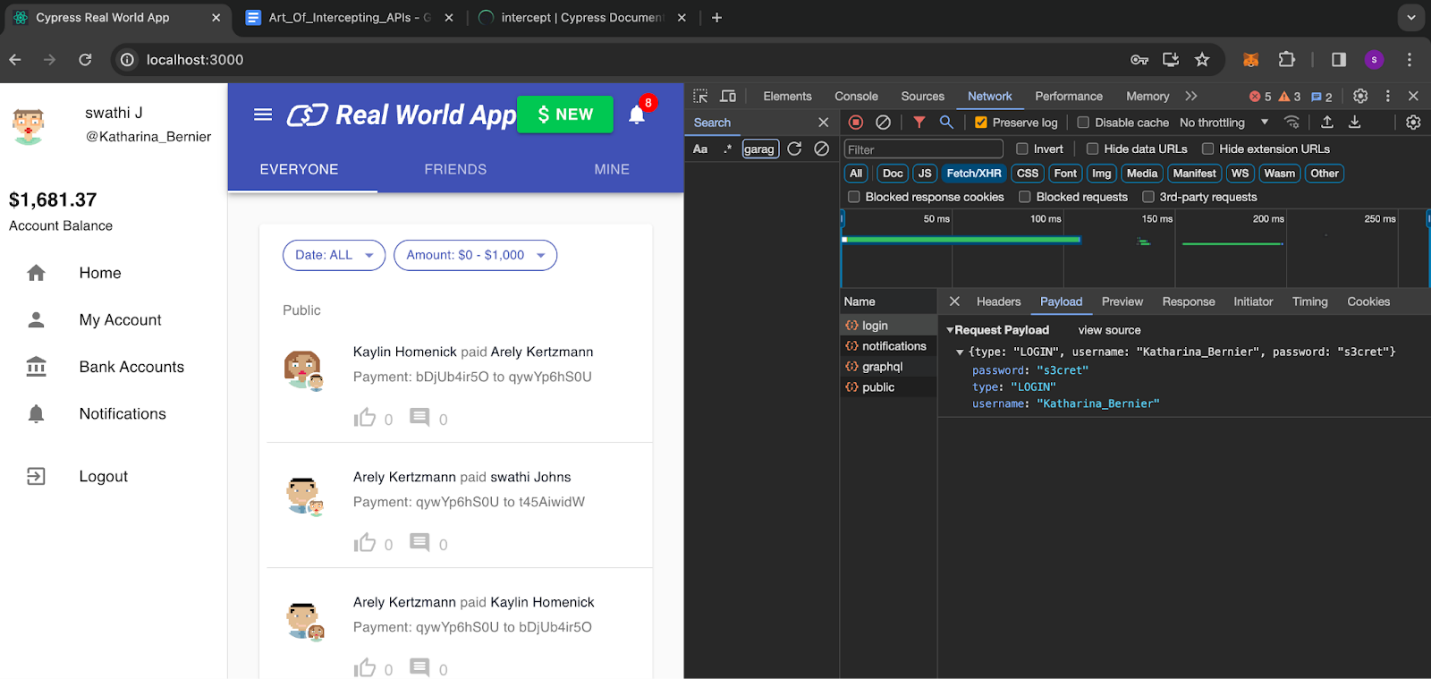Switch to the Headers tab

[x=998, y=301]
